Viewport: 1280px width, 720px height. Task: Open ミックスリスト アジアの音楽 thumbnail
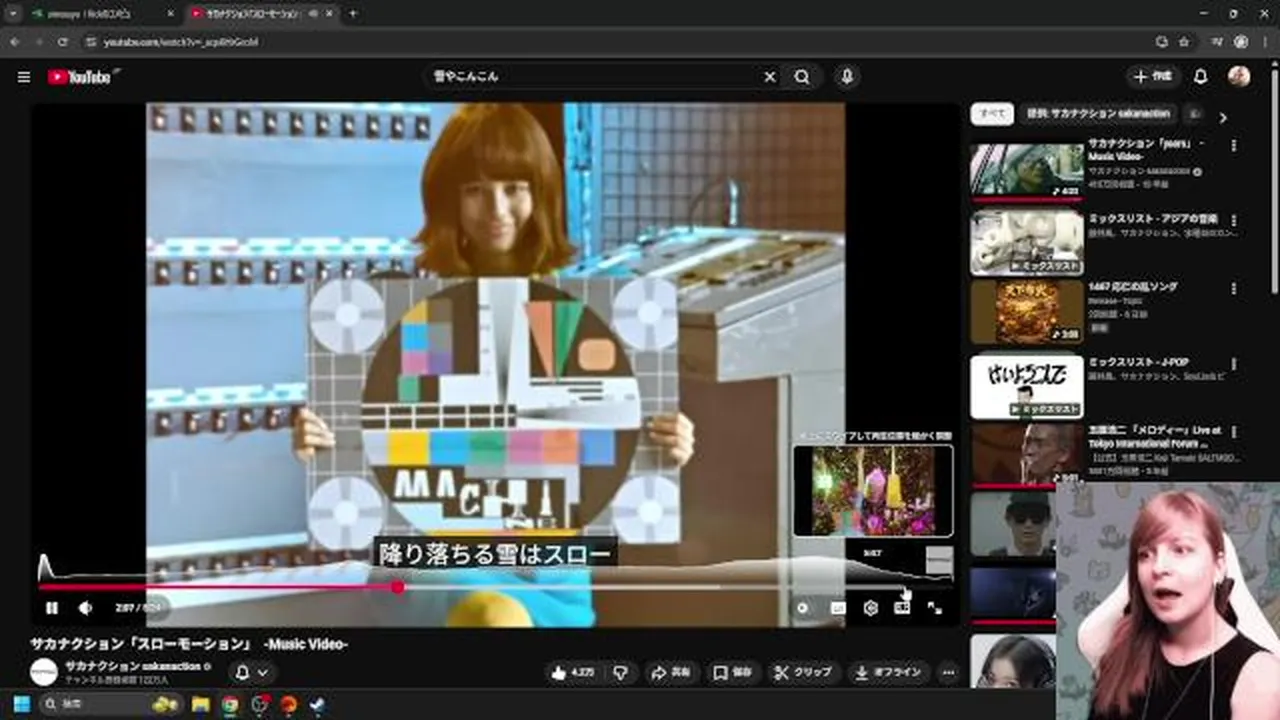1026,243
